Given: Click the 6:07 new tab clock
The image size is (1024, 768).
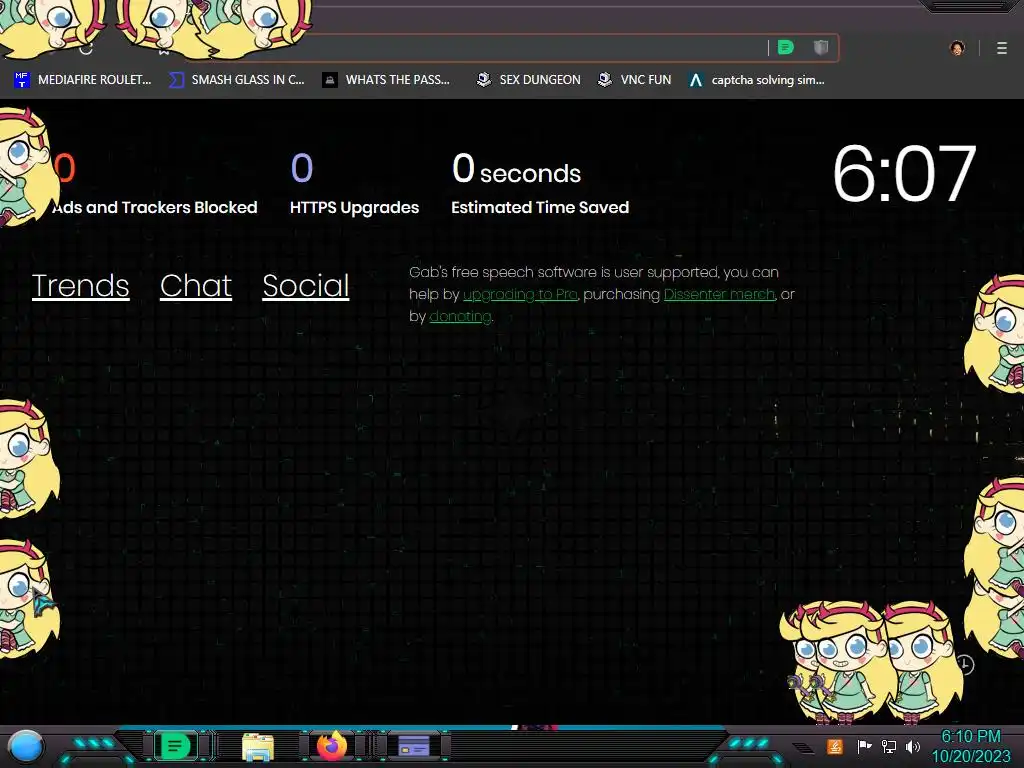Looking at the screenshot, I should pyautogui.click(x=904, y=174).
